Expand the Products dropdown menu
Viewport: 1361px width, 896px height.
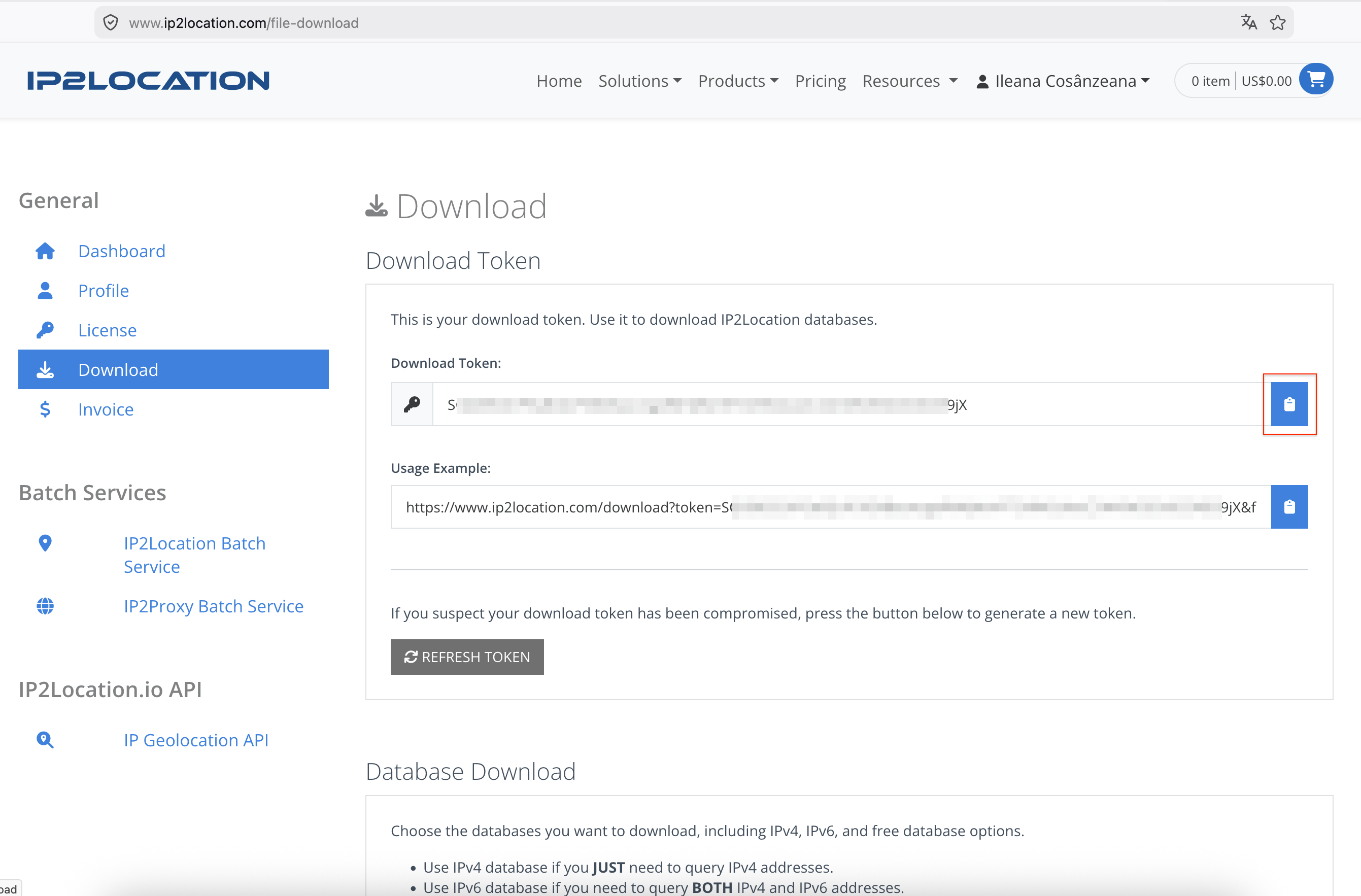pos(738,81)
